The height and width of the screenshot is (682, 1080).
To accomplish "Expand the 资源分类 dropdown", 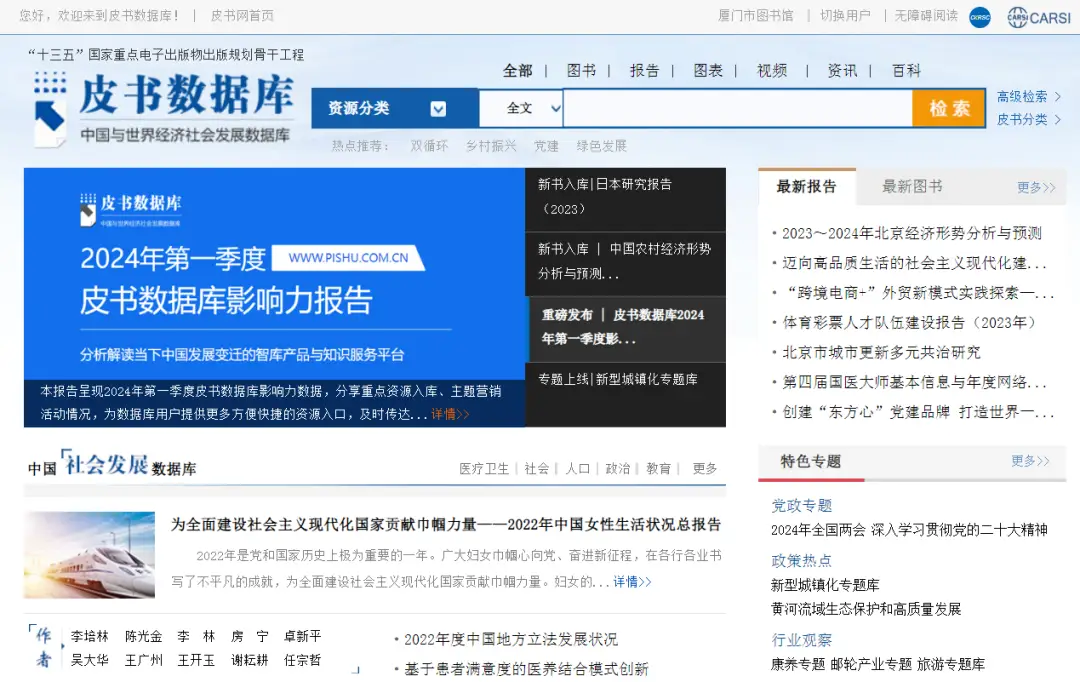I will [x=395, y=108].
